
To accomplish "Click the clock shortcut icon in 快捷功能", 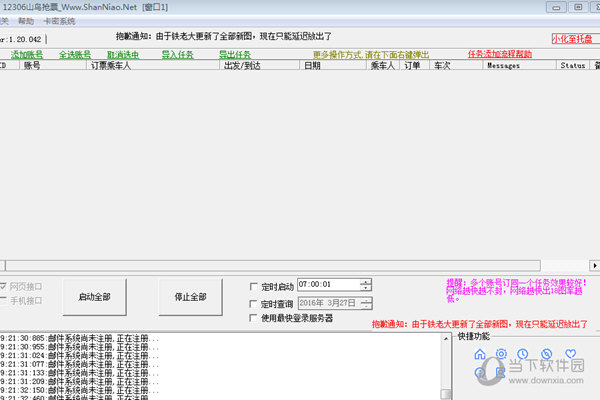I will 523,354.
